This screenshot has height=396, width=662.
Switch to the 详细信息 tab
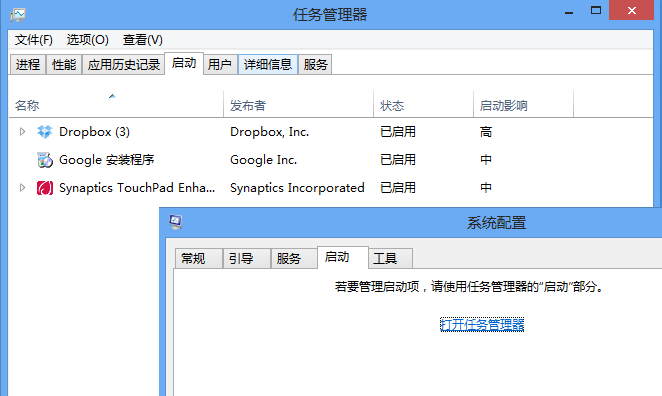tap(268, 65)
